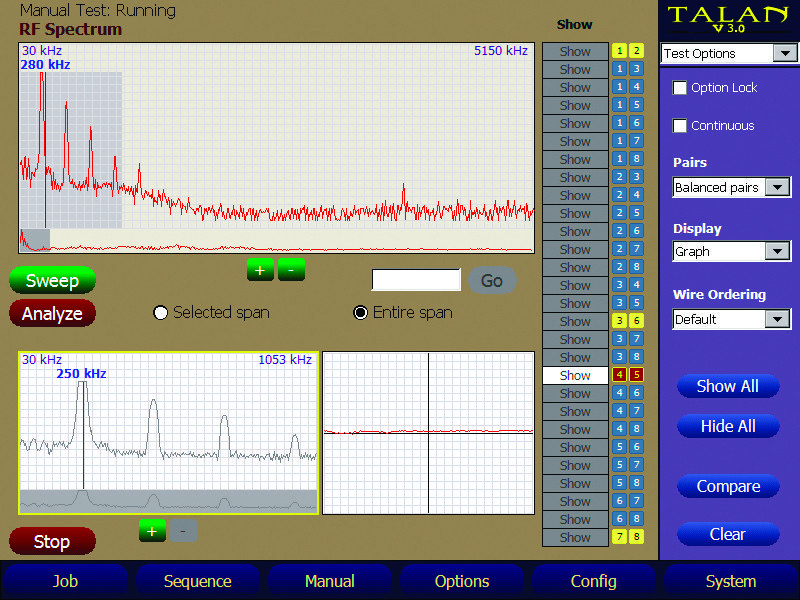The height and width of the screenshot is (600, 800).
Task: Zoom out the upper spectrum with minus button
Action: 291,270
